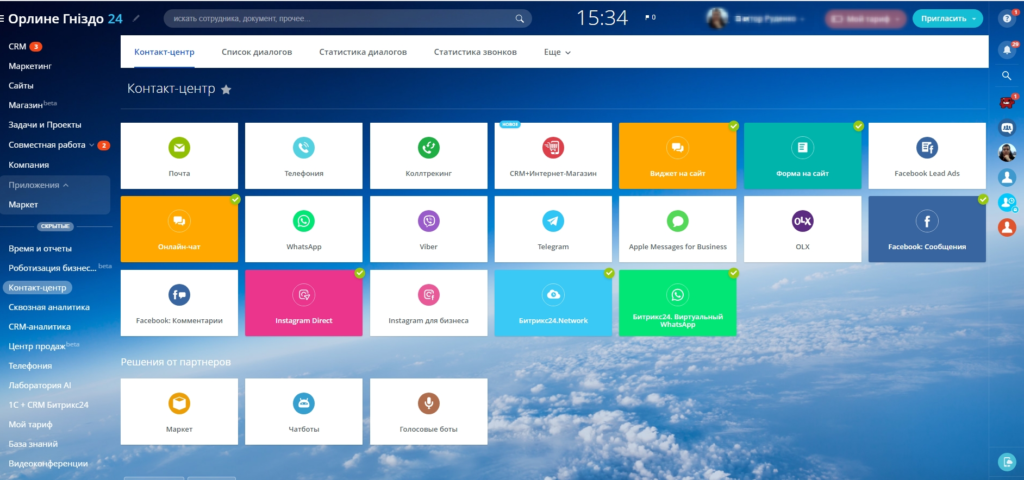The height and width of the screenshot is (480, 1024).
Task: Open the Телефония connection tile
Action: [x=304, y=155]
